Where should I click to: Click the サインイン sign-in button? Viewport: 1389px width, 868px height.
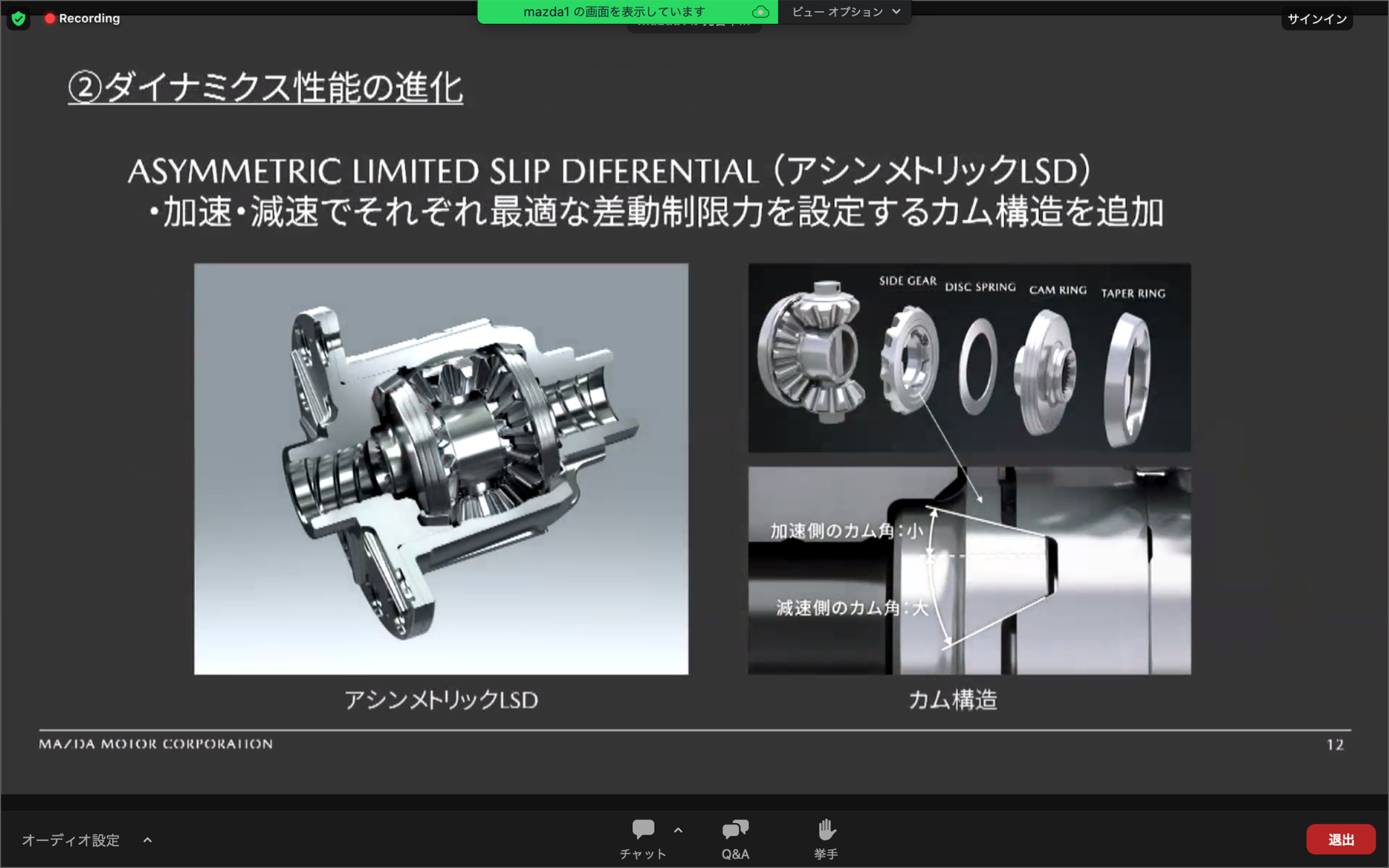tap(1317, 20)
